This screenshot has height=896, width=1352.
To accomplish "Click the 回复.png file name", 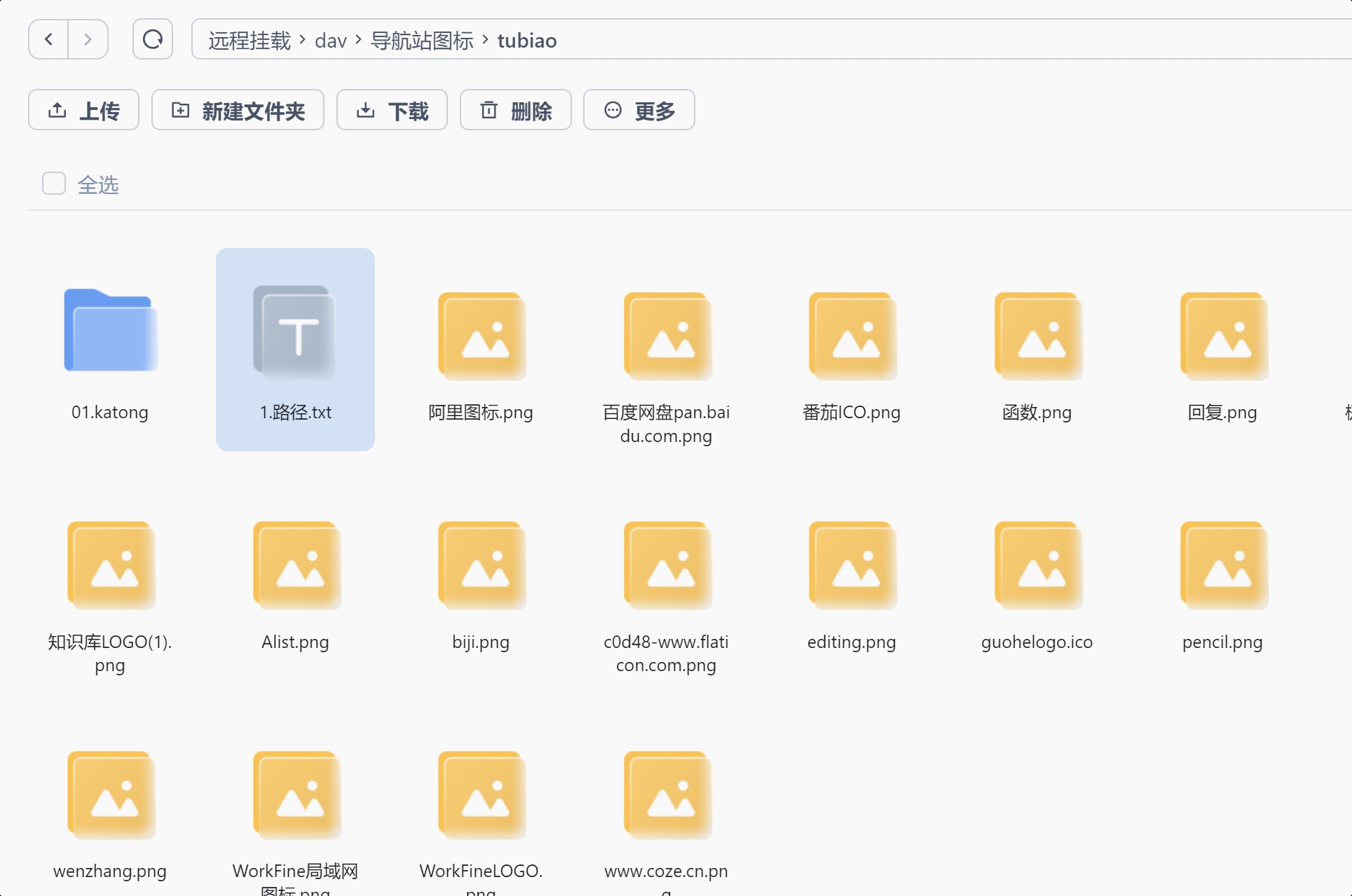I will 1222,413.
